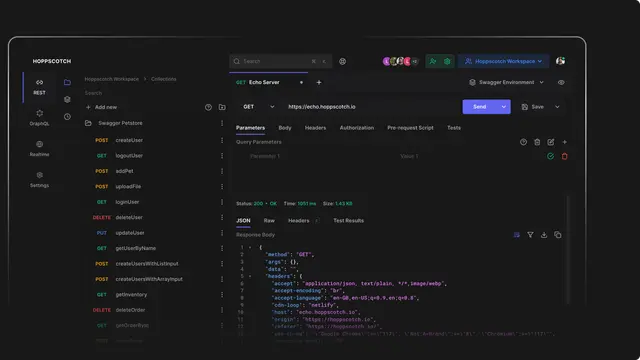Switch to the request Headers tab
640x360 pixels.
pyautogui.click(x=315, y=128)
